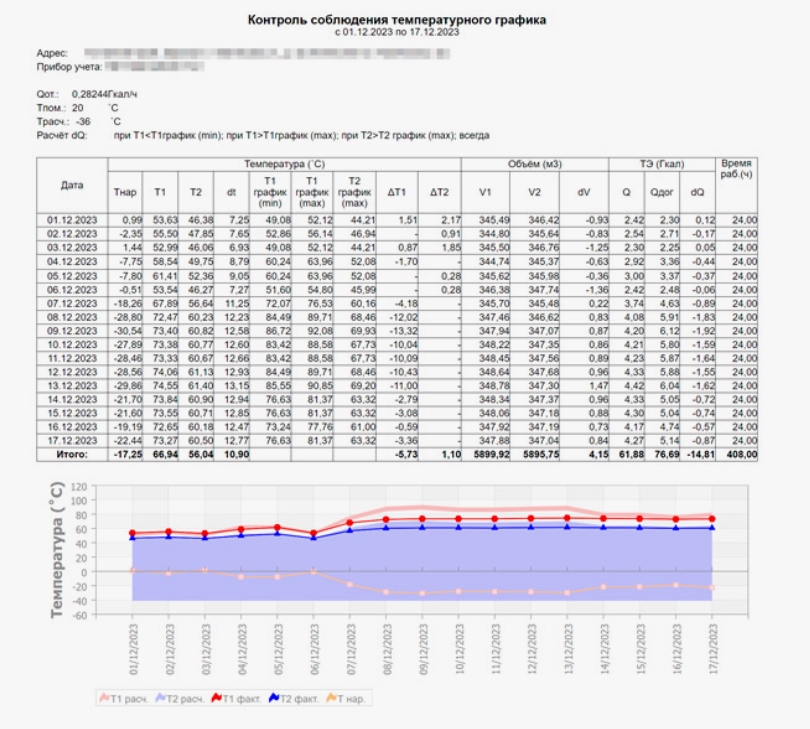Click the red T1 point at 05/12/2023
This screenshot has height=729, width=810.
(x=277, y=527)
